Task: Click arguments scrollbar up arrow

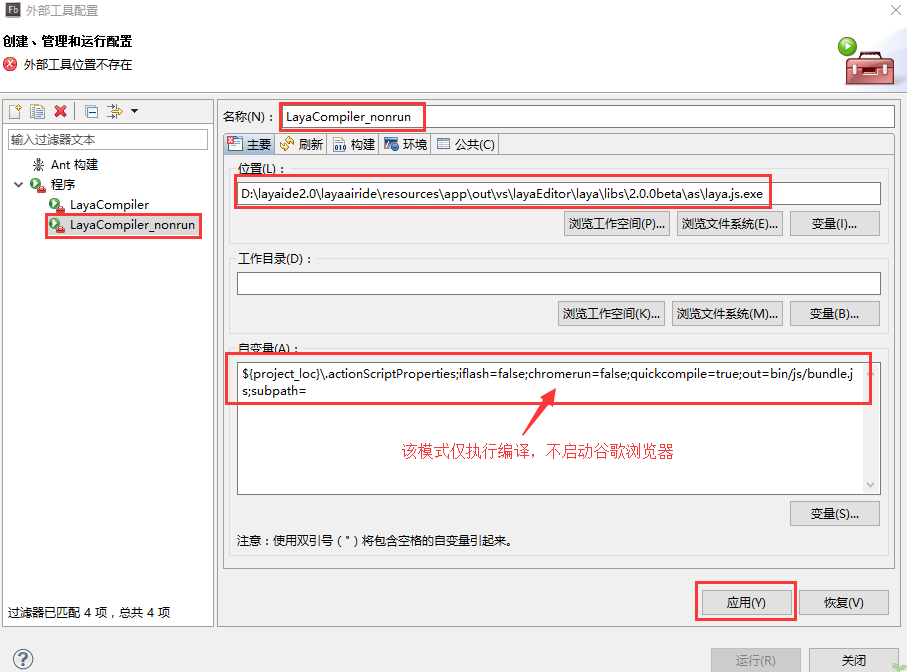Action: tap(871, 374)
